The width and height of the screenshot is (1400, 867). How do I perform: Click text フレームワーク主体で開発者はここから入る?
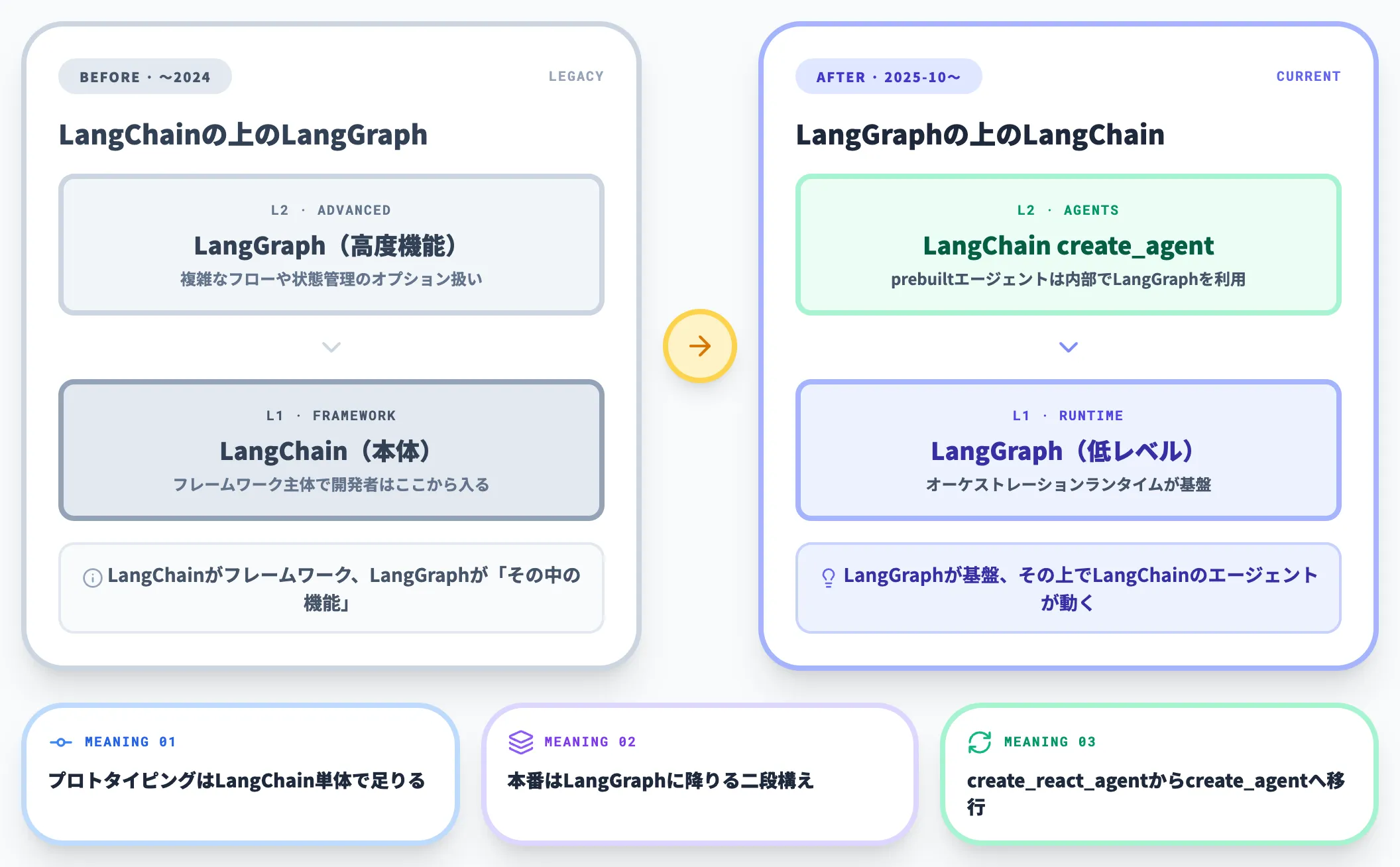point(331,485)
